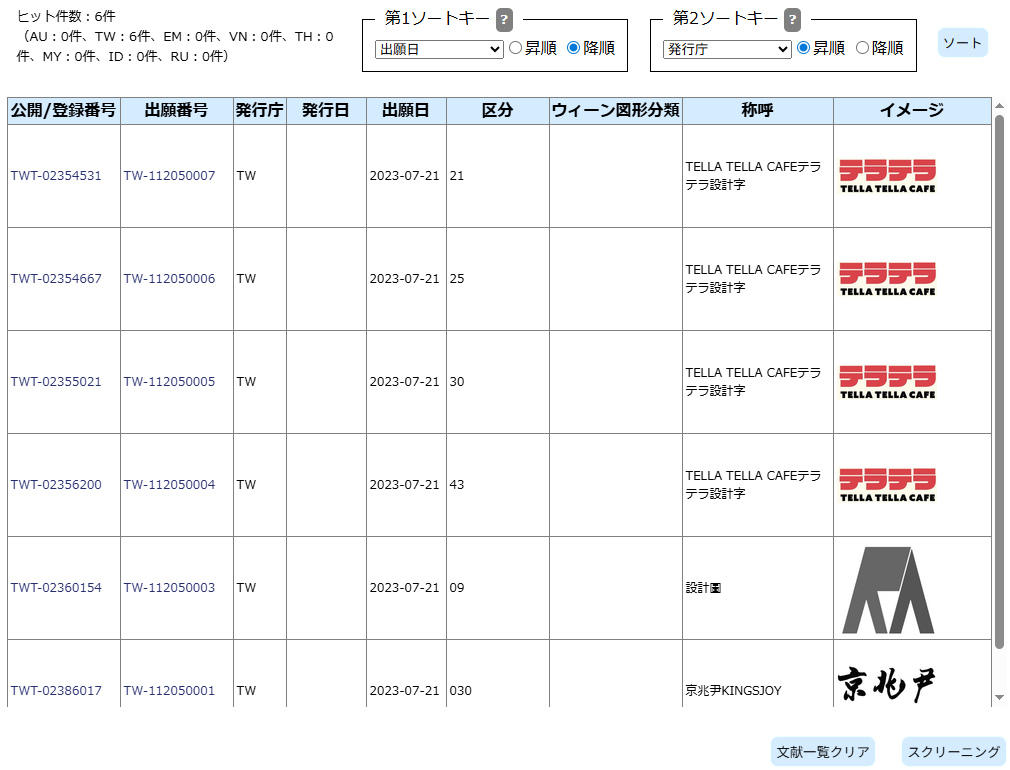The image size is (1010, 770).
Task: Open the TWT-02386017 registration link
Action: [56, 691]
